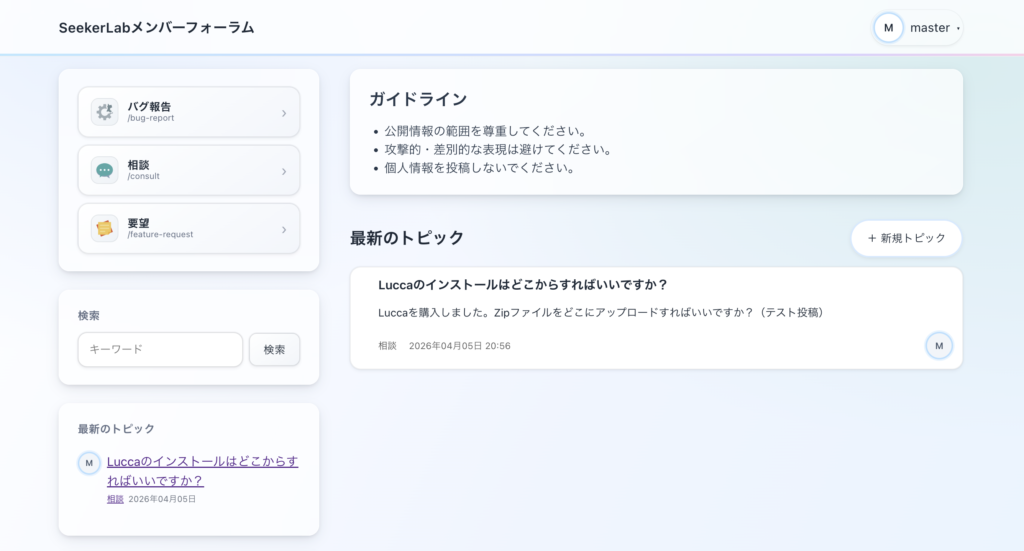Click the master avatar in the header

(888, 28)
